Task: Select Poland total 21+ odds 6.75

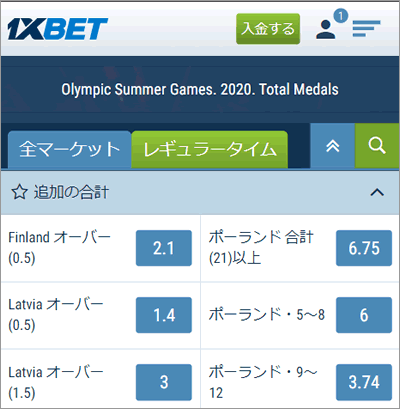Action: 364,248
